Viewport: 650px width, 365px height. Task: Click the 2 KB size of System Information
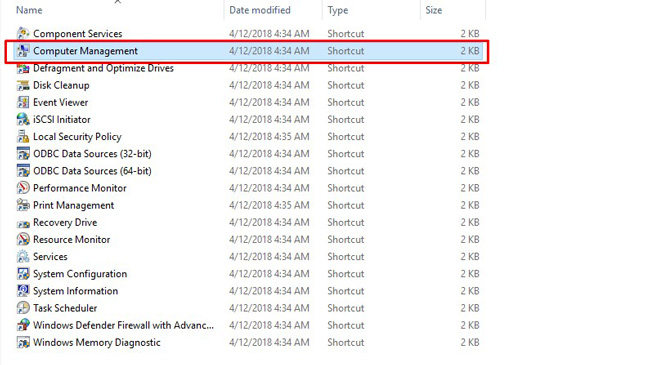470,291
